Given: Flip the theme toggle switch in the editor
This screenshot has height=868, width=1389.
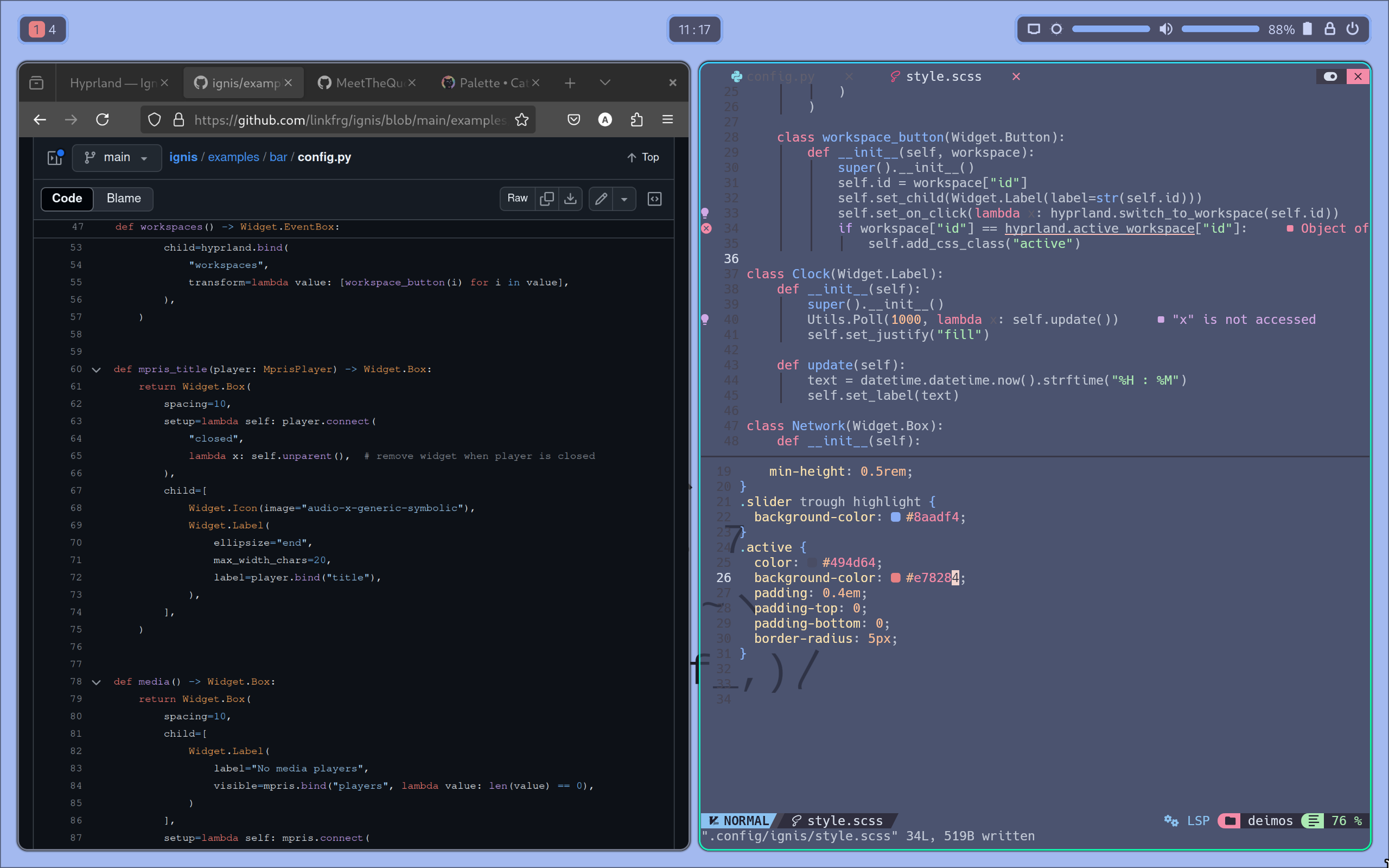Looking at the screenshot, I should (x=1330, y=76).
